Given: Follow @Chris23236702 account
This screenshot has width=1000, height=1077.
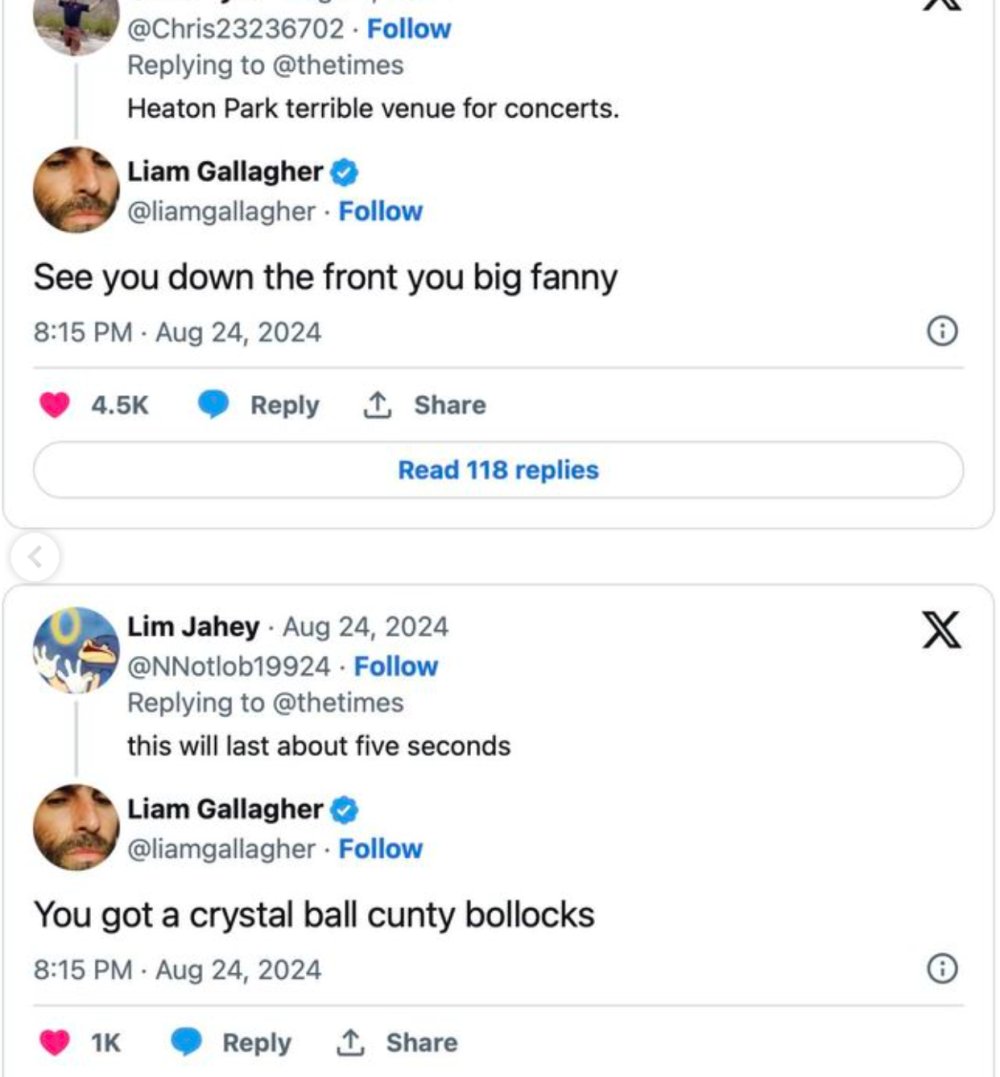Looking at the screenshot, I should pyautogui.click(x=409, y=29).
